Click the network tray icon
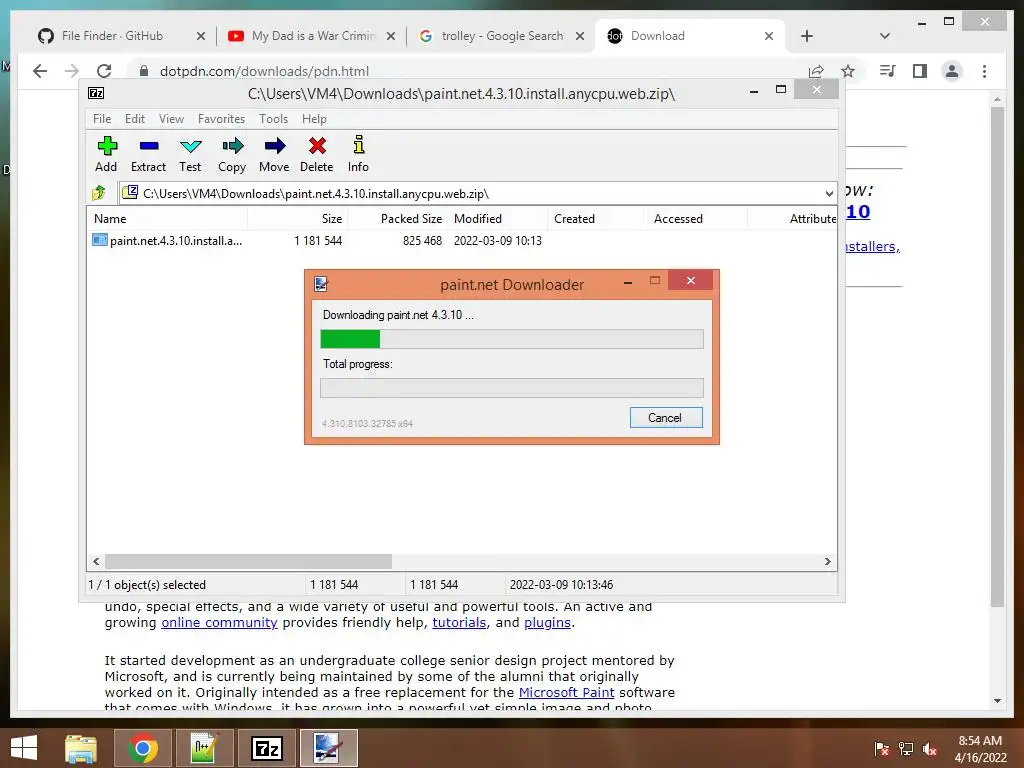This screenshot has width=1024, height=768. (906, 748)
